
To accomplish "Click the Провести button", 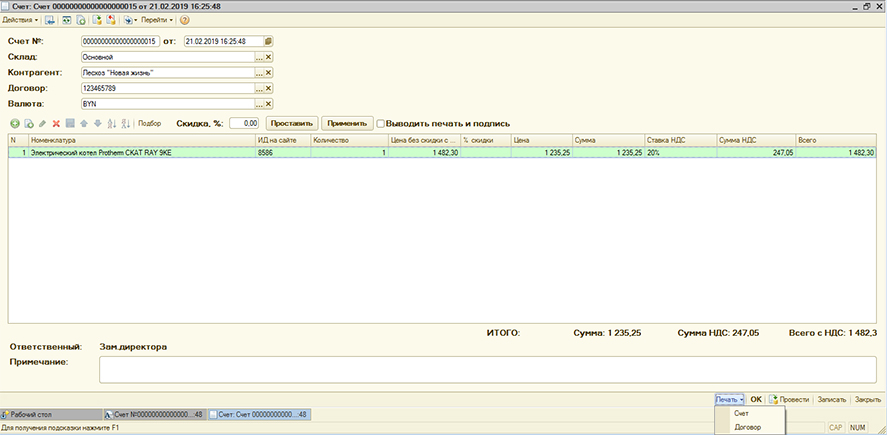I will click(x=788, y=399).
